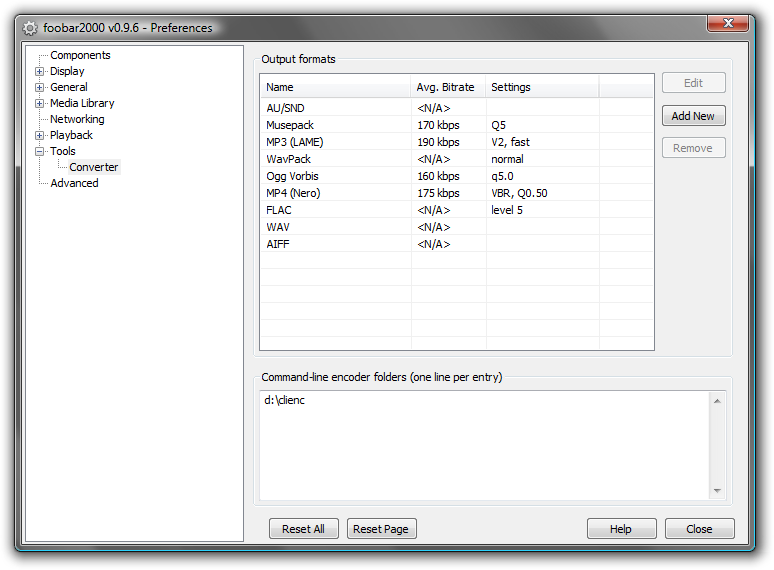Expand the General tree node
This screenshot has height=570, width=774.
(x=40, y=88)
